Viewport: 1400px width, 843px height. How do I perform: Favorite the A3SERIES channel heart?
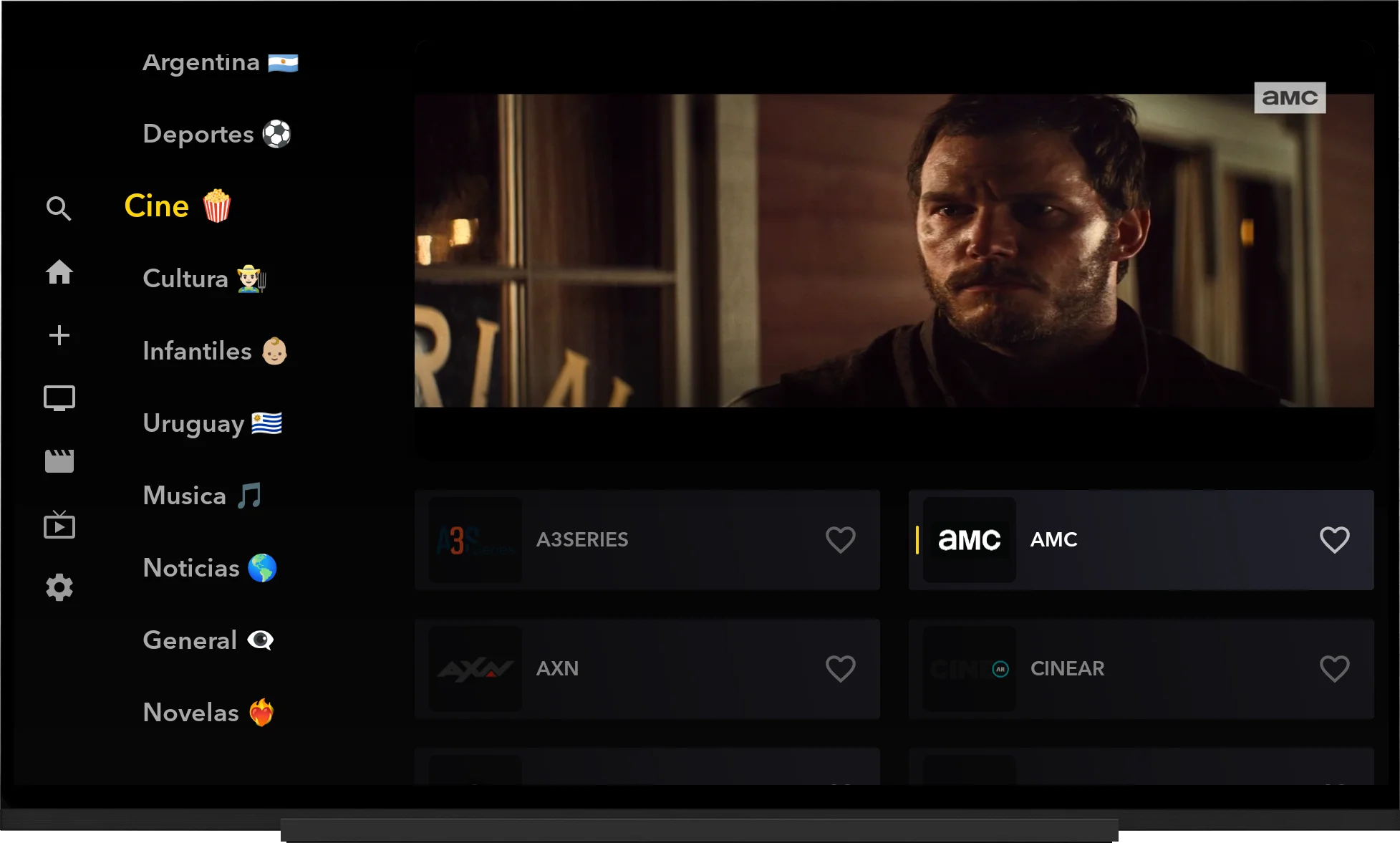click(x=841, y=540)
